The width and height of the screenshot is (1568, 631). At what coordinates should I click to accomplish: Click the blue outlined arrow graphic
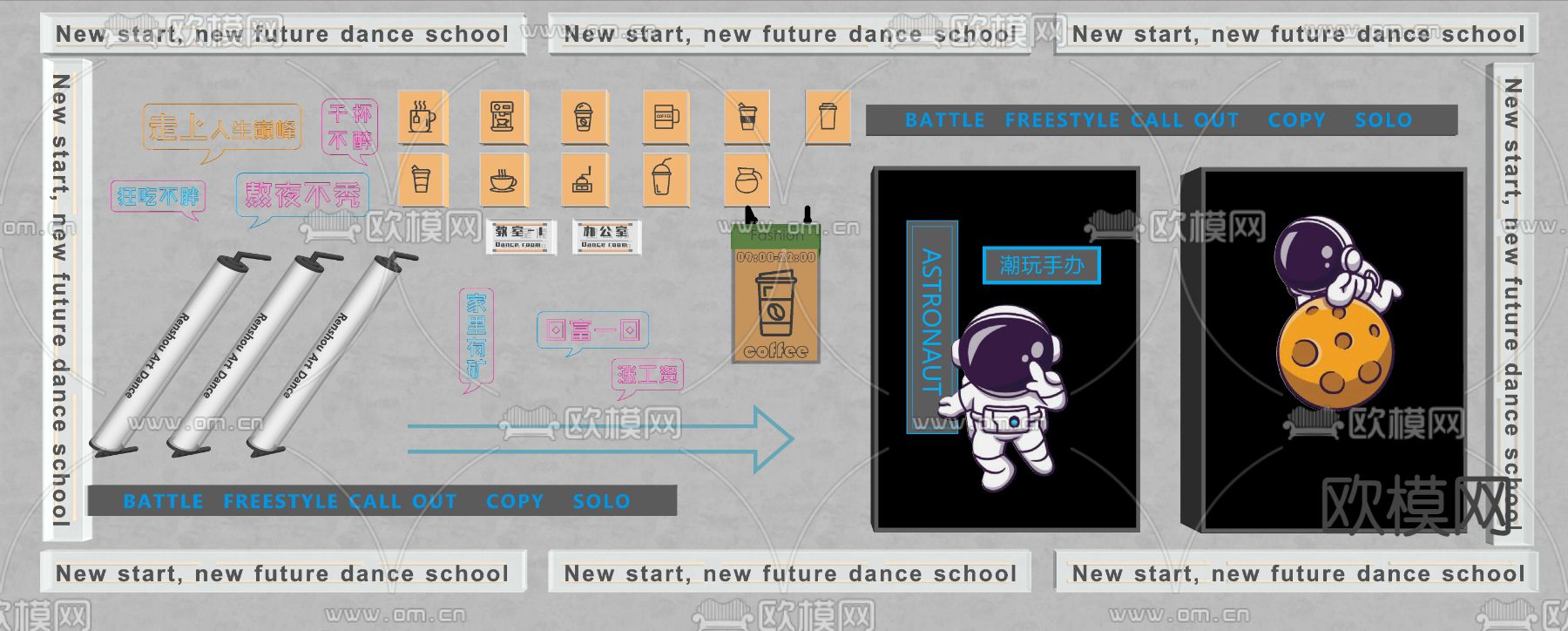(x=600, y=438)
